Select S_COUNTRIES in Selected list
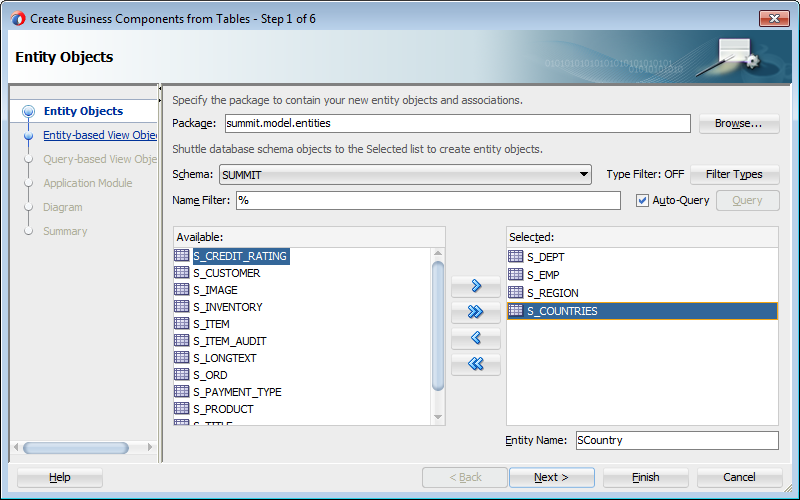 tap(642, 311)
